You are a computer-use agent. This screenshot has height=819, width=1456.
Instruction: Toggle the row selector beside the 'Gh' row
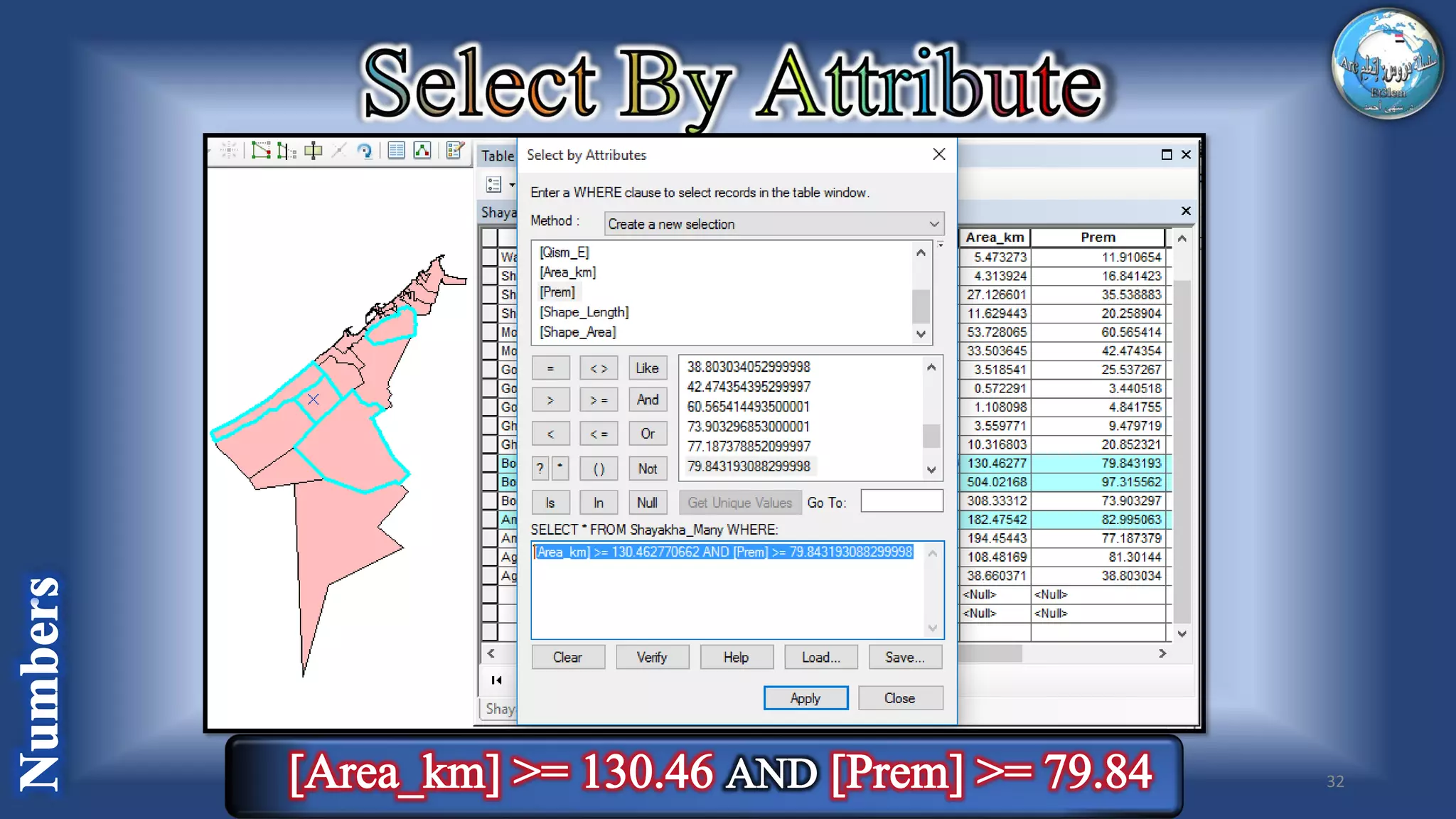point(489,426)
